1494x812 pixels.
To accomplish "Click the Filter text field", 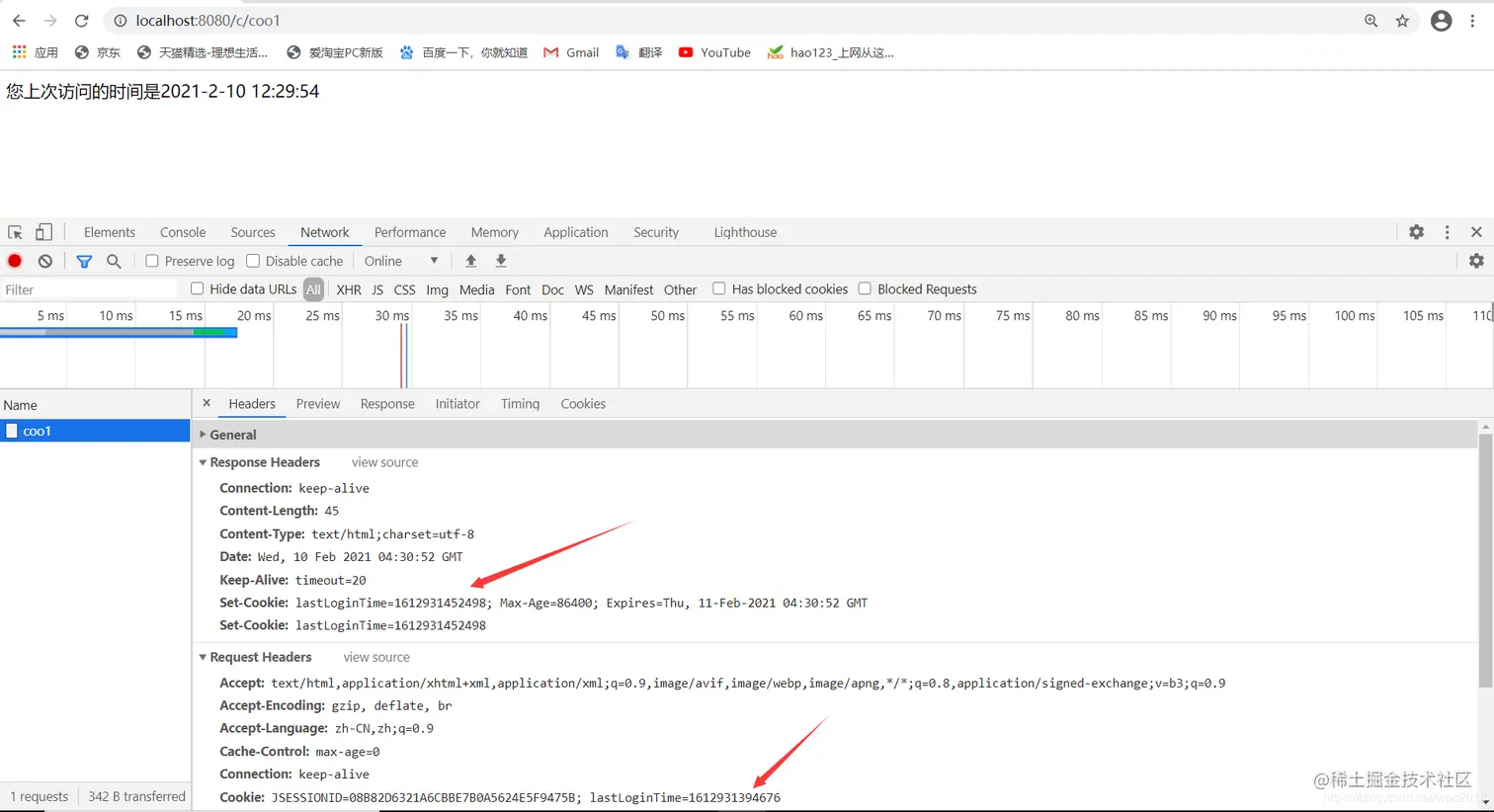I will point(89,289).
